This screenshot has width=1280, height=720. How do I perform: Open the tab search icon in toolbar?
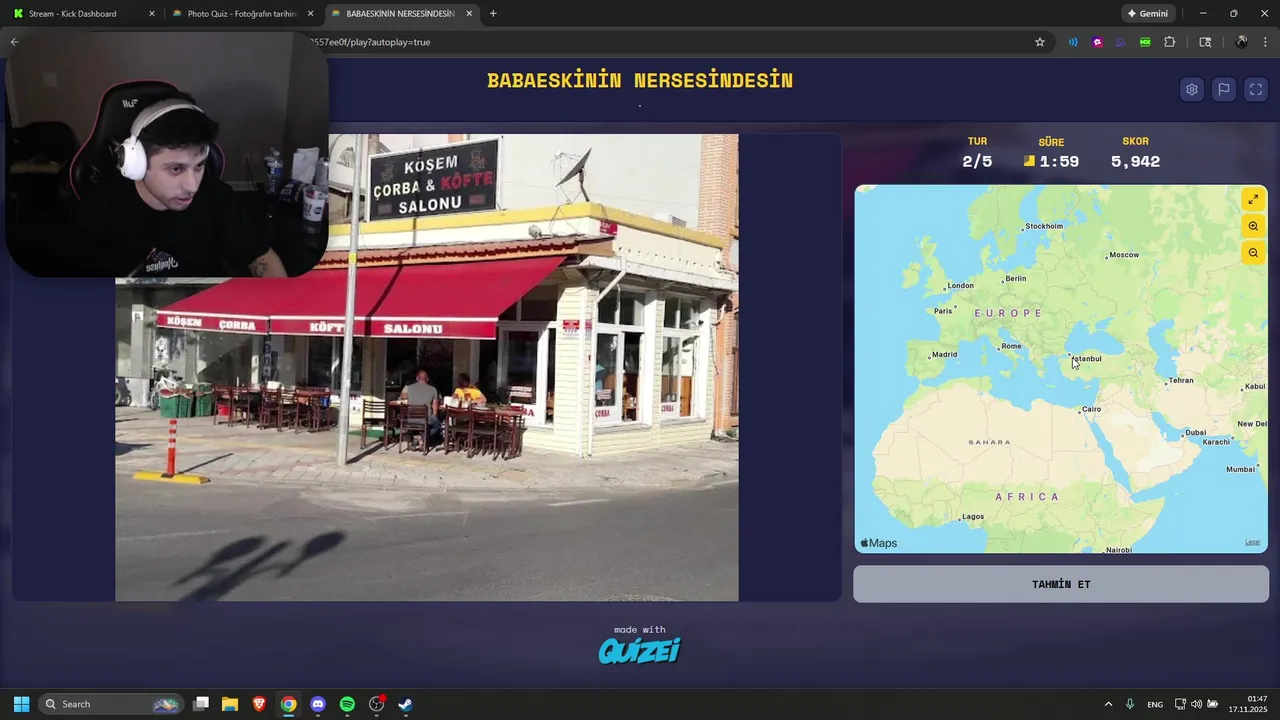(1205, 42)
